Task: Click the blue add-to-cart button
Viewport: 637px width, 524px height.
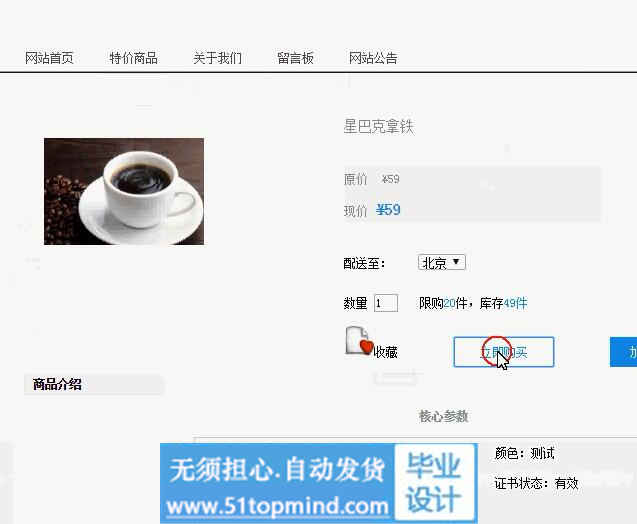Action: [x=624, y=352]
